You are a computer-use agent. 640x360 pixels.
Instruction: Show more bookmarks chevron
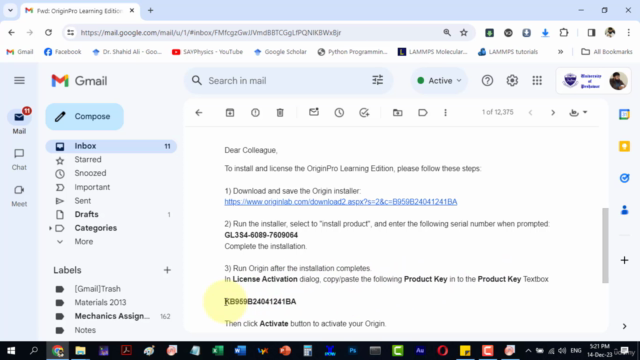(x=560, y=52)
